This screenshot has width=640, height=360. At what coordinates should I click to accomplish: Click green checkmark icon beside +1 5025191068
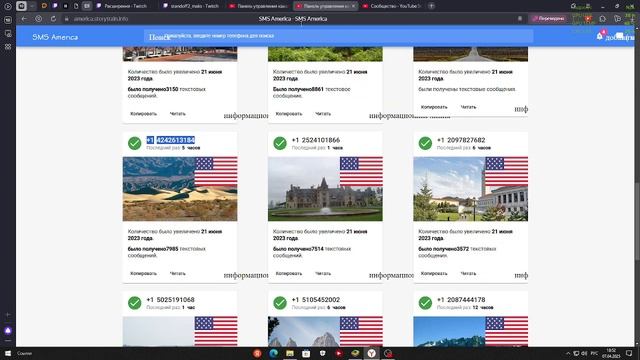click(x=135, y=303)
